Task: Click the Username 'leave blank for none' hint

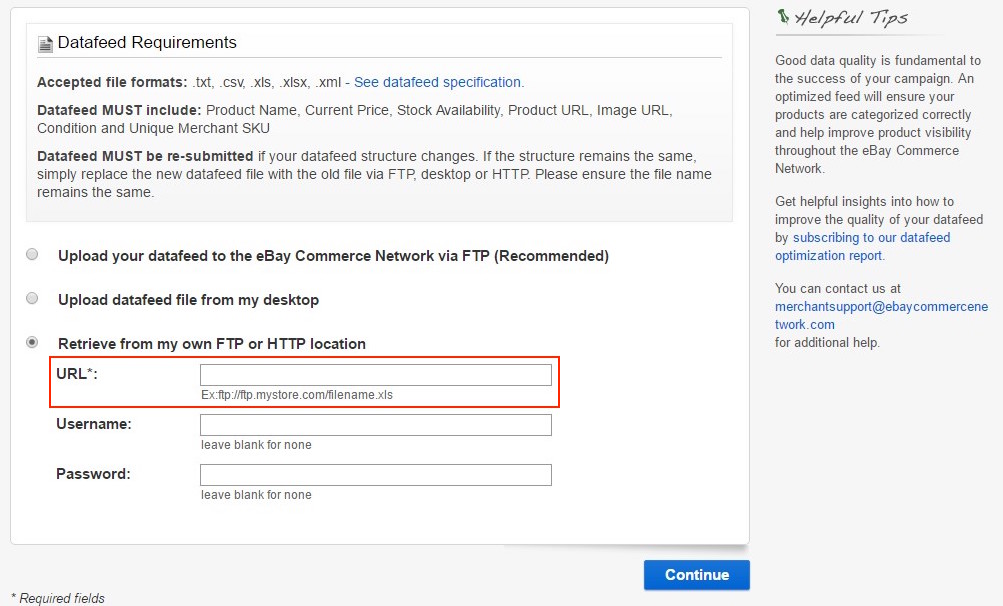Action: click(256, 445)
